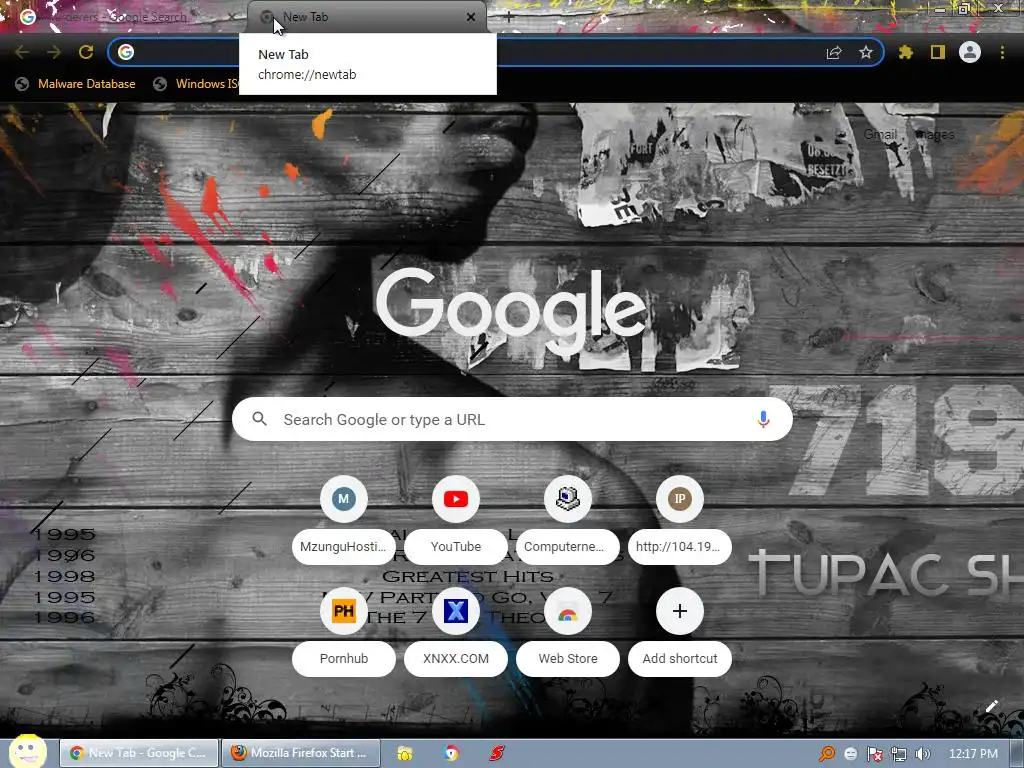Image resolution: width=1024 pixels, height=768 pixels.
Task: Open the volume speaker tray icon
Action: pos(923,754)
